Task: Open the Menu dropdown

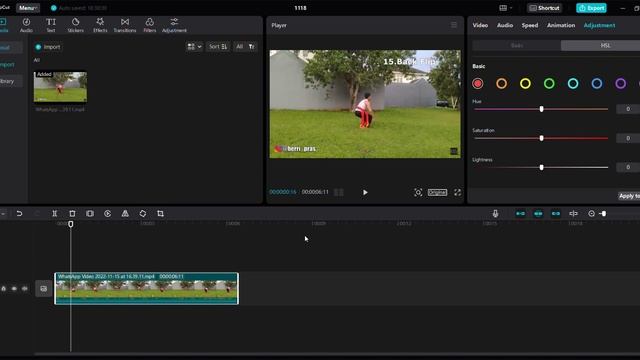Action: tap(28, 8)
